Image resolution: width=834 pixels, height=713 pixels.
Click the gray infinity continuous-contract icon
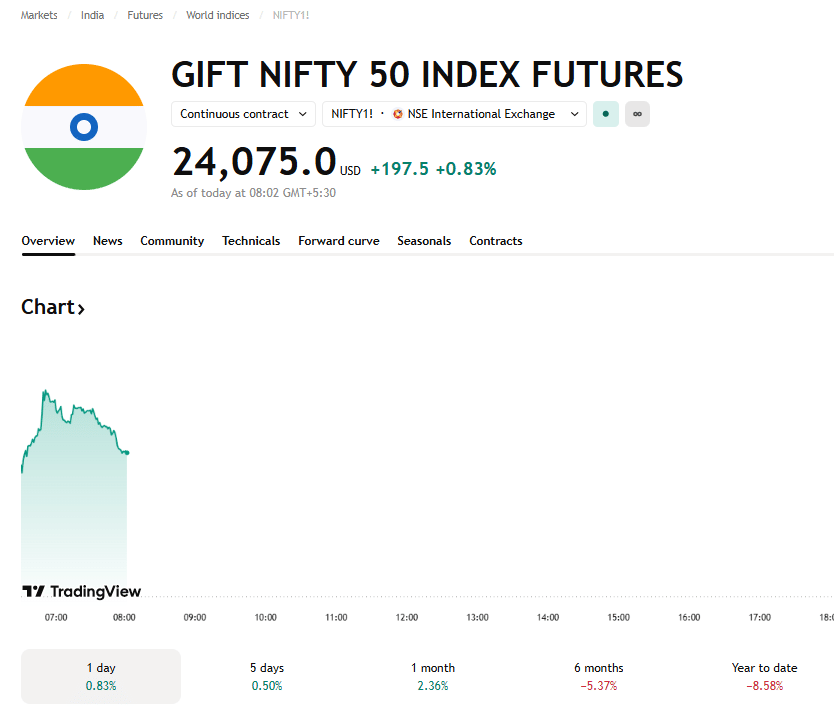coord(637,114)
